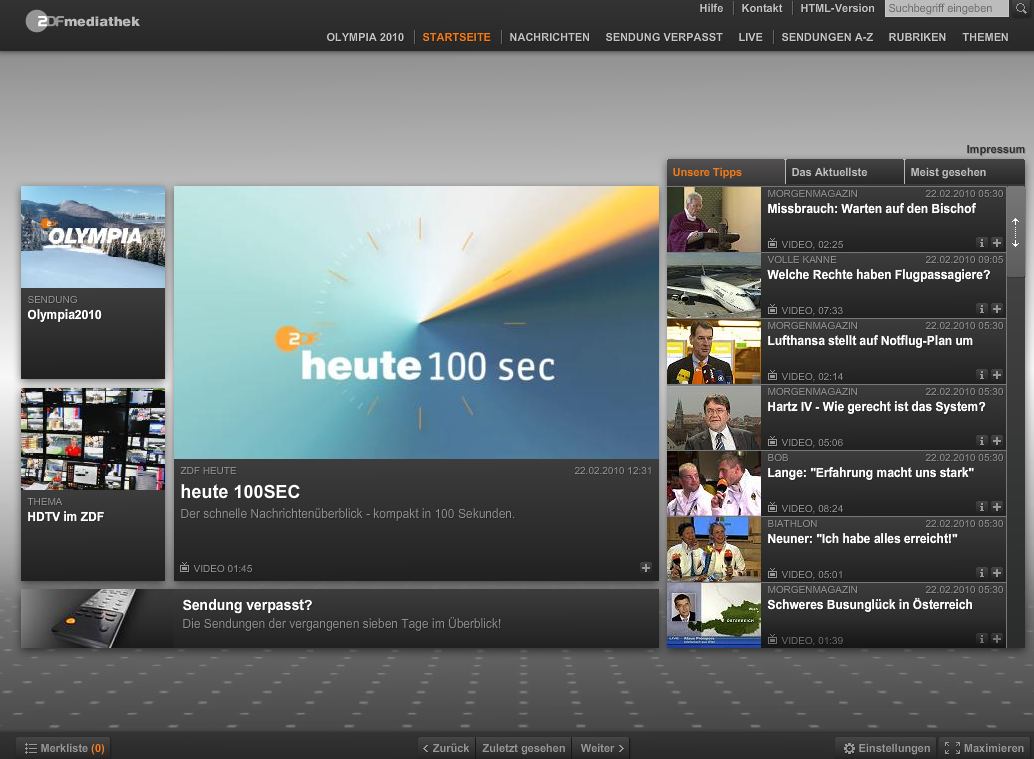Maximize the player with Maximieren

tap(985, 748)
